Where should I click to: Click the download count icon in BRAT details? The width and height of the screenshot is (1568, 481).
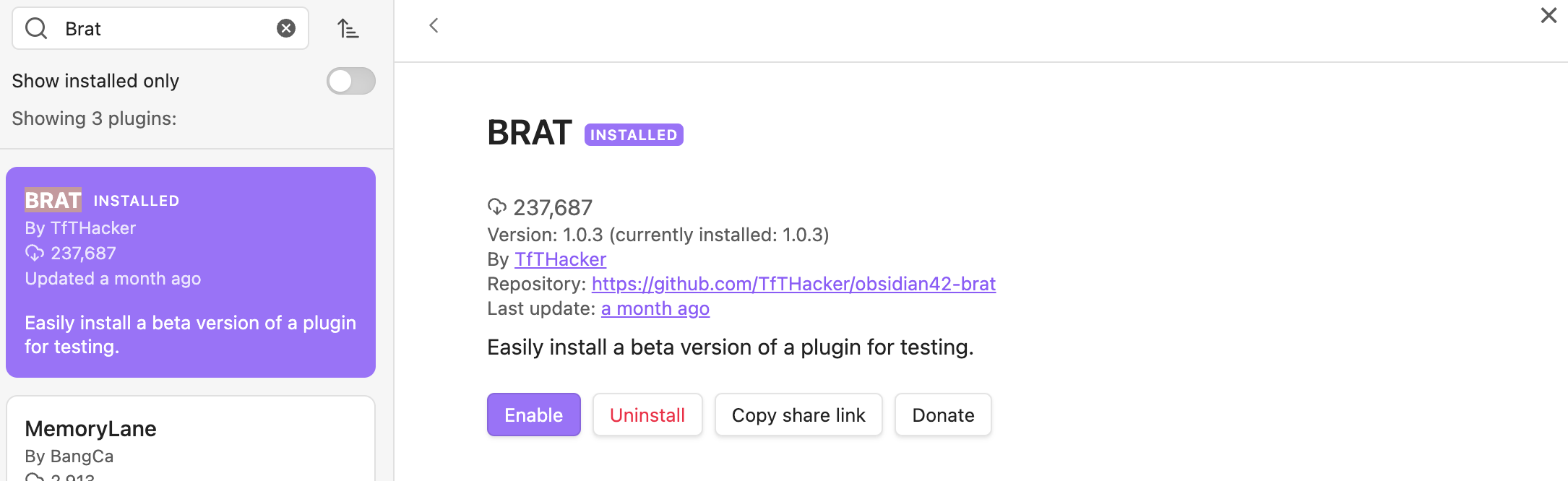497,207
